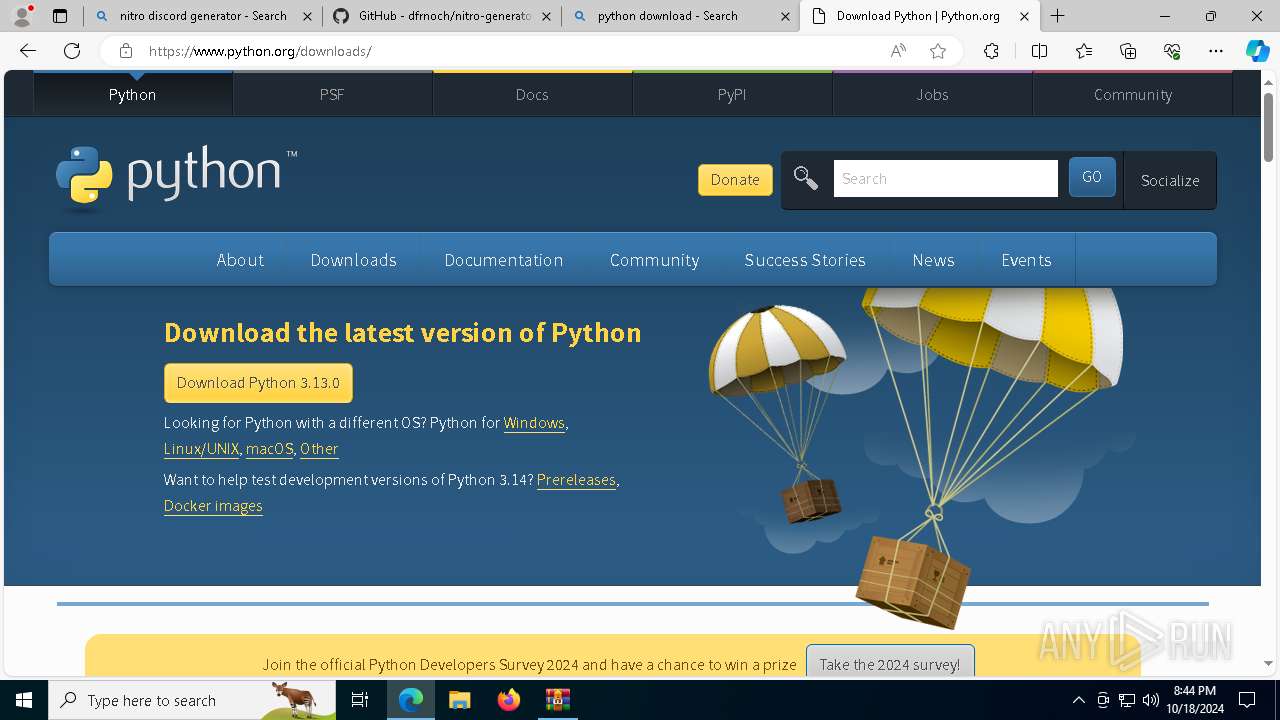Open the Favorites list icon
The height and width of the screenshot is (720, 1280).
point(1084,51)
